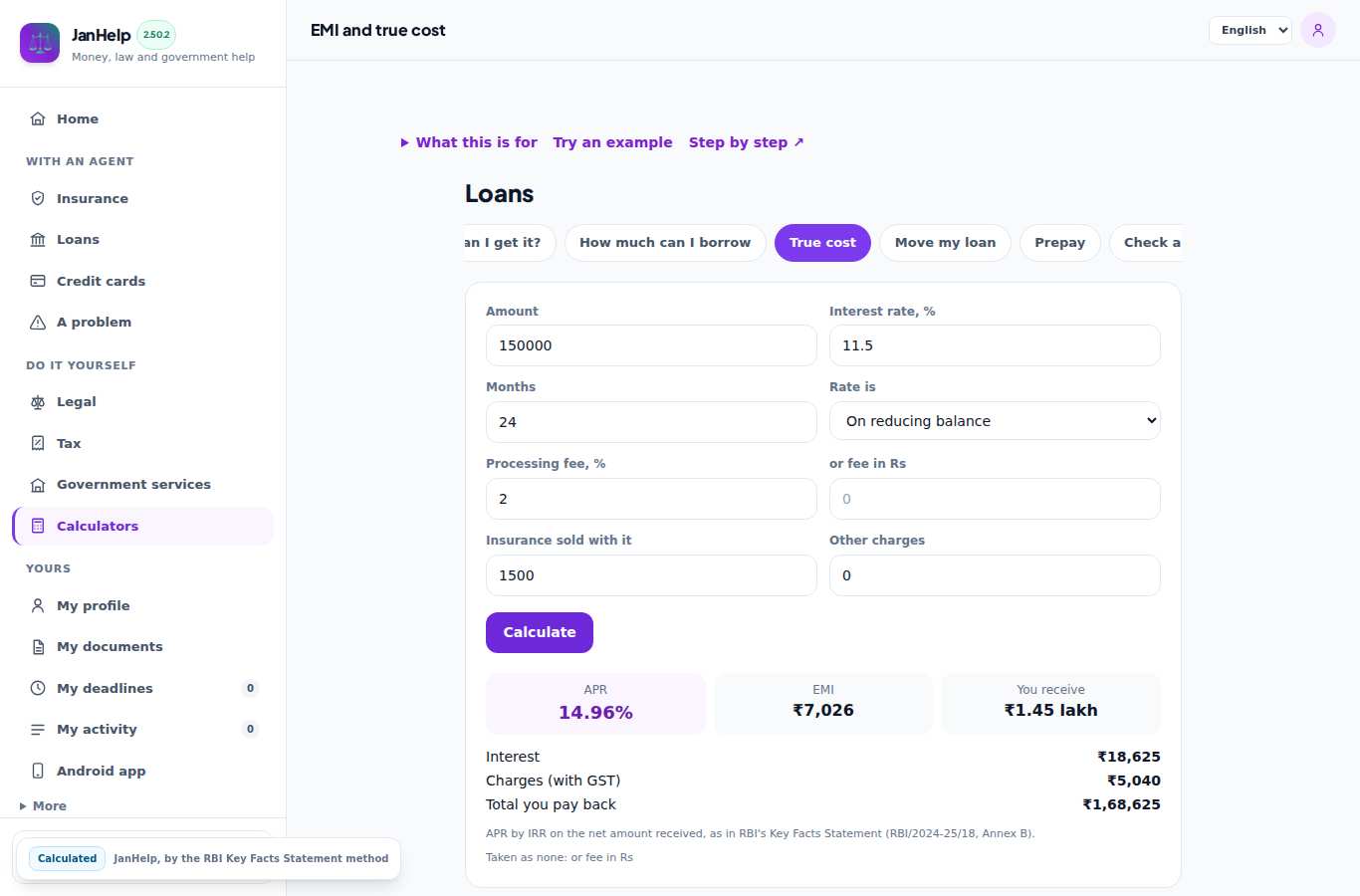This screenshot has width=1360, height=896.
Task: Click the Calculators icon in sidebar
Action: coord(38,526)
